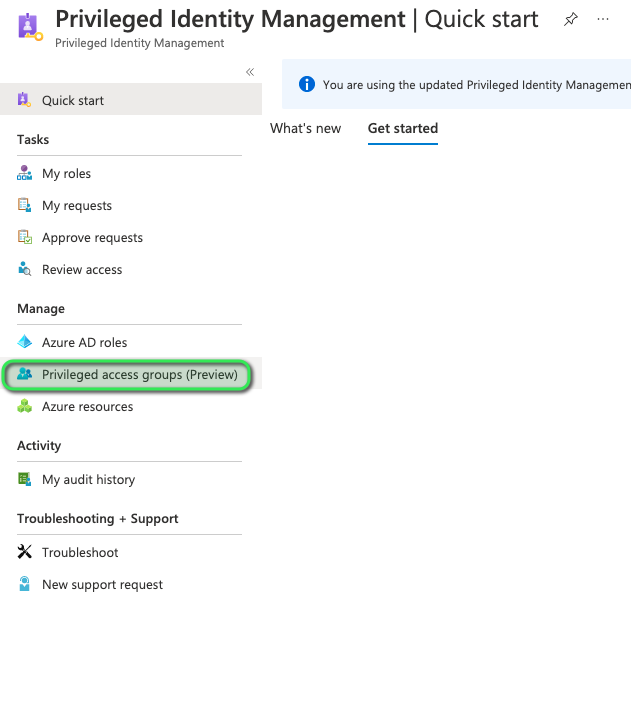Click the Privileged Identity Management header icon
The width and height of the screenshot is (631, 703).
point(30,27)
